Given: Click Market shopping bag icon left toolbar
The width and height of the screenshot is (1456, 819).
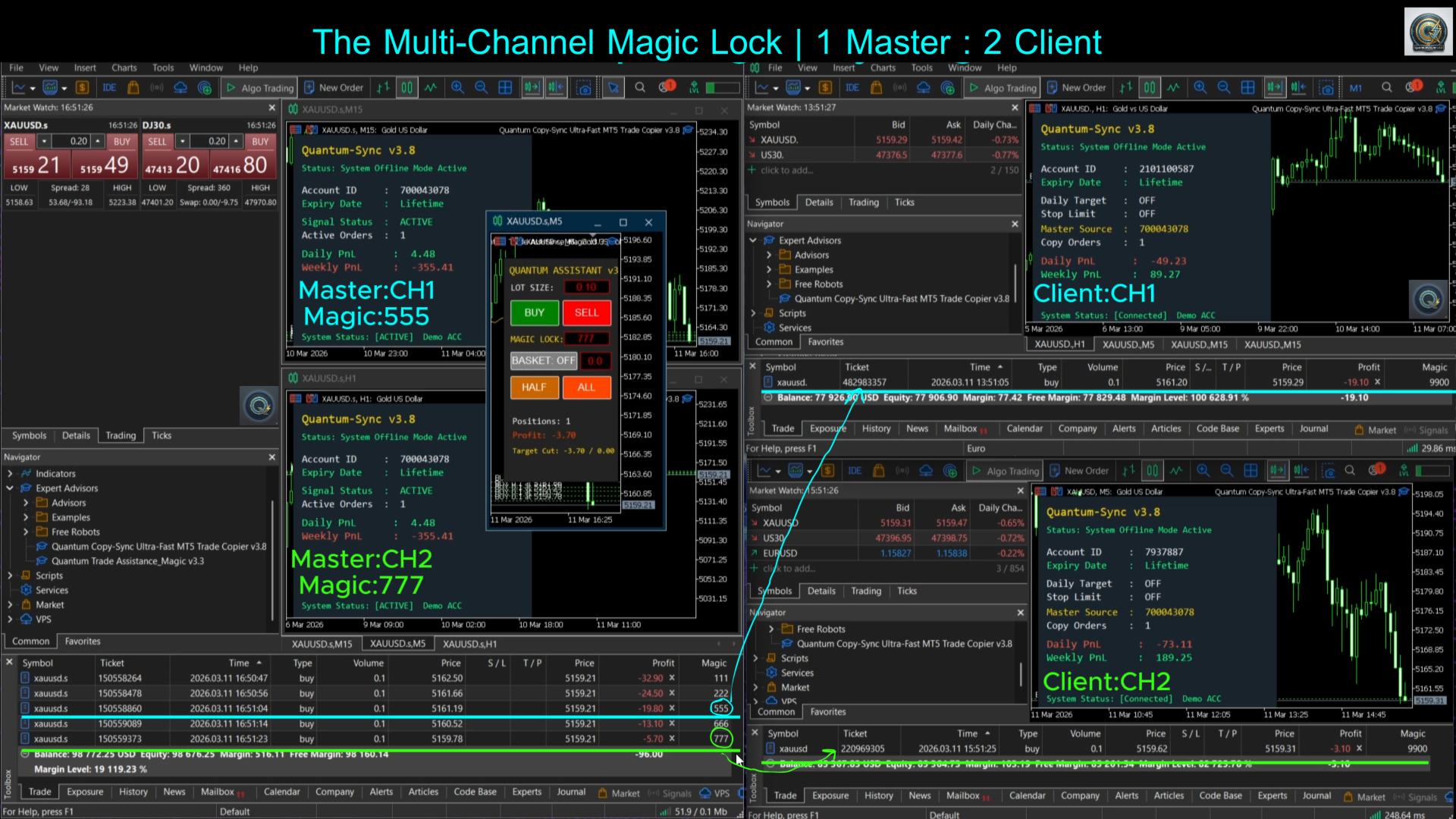Looking at the screenshot, I should click(x=133, y=88).
